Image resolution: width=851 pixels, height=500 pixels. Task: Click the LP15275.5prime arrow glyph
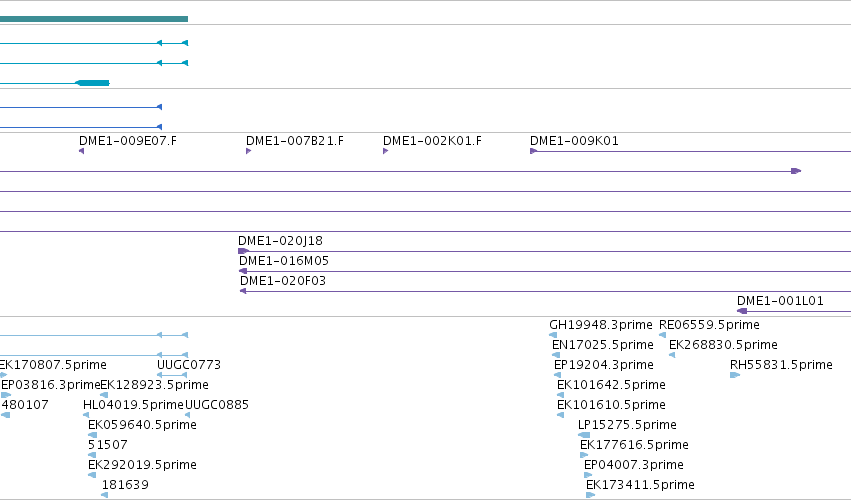click(584, 435)
